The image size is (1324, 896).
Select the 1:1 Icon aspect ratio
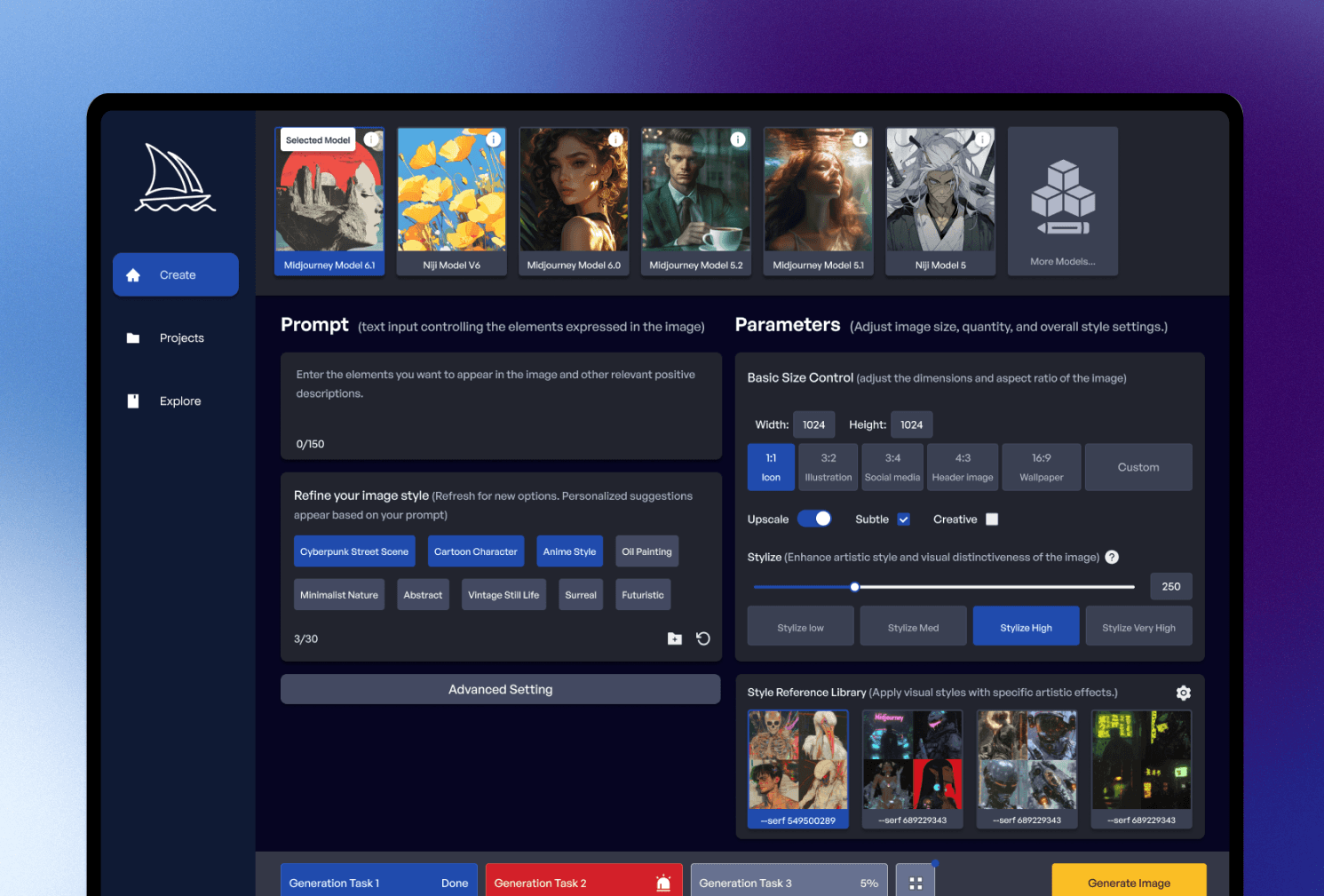pyautogui.click(x=771, y=467)
